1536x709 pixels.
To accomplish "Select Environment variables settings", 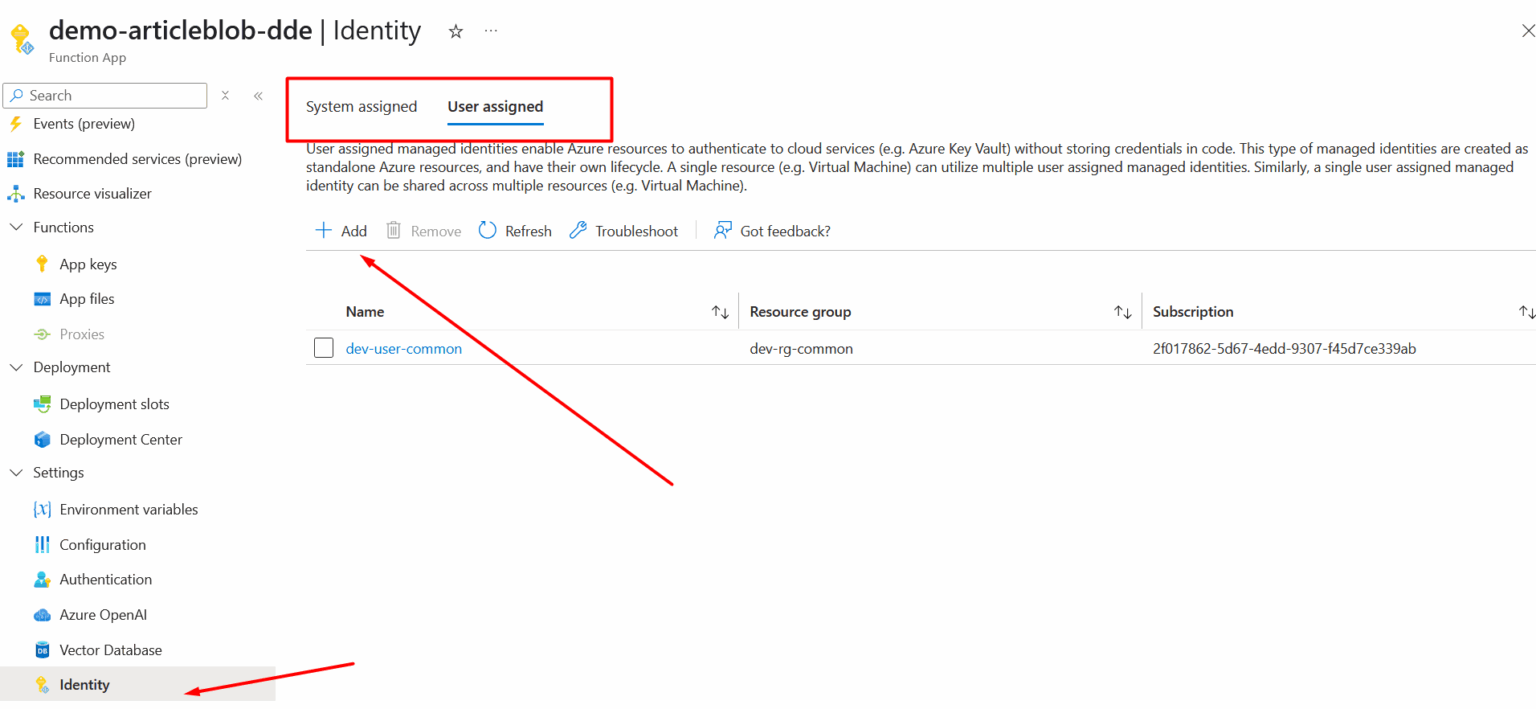I will tap(127, 509).
